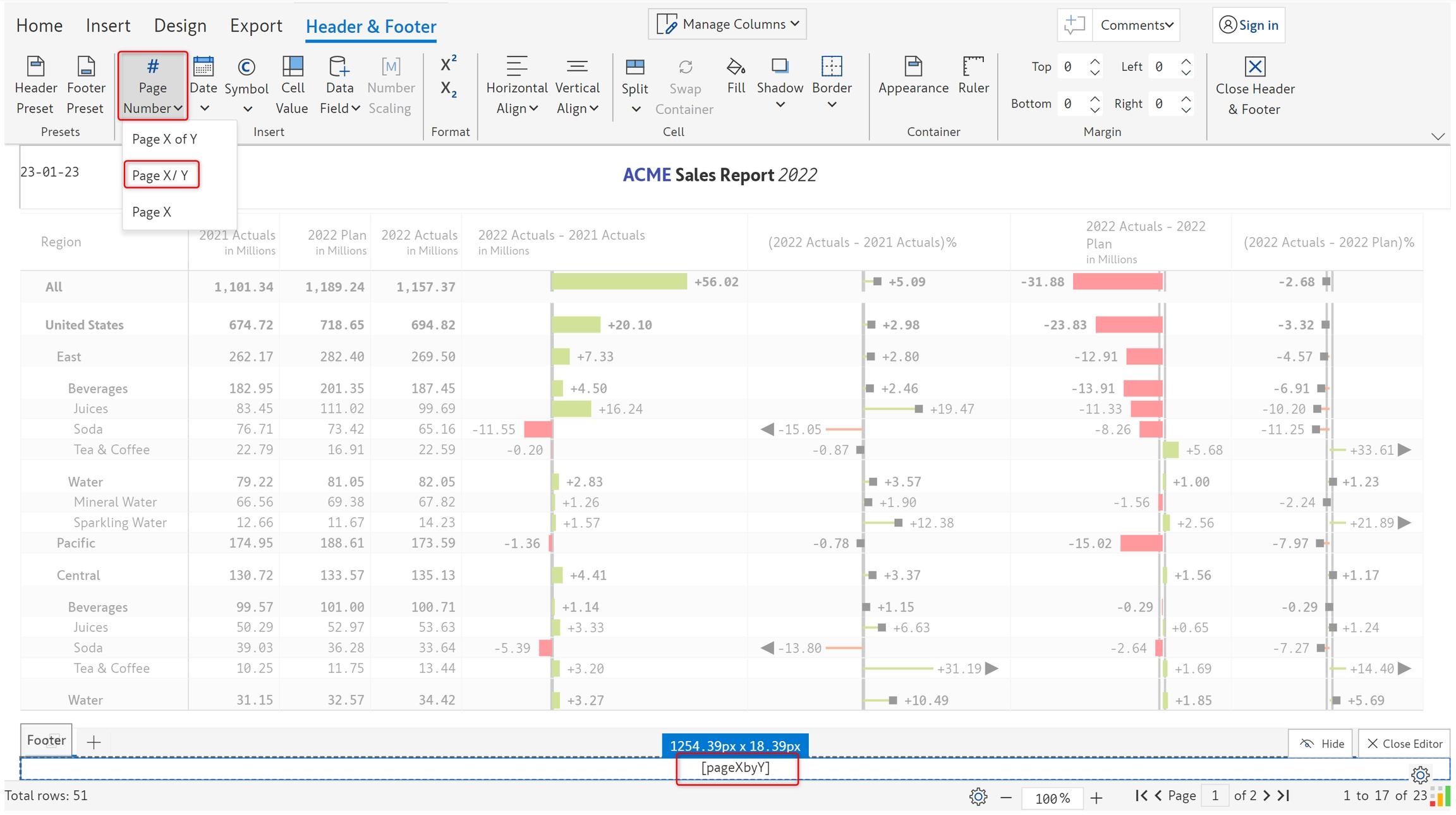The width and height of the screenshot is (1456, 815).
Task: Click the page number input field
Action: (x=1214, y=795)
